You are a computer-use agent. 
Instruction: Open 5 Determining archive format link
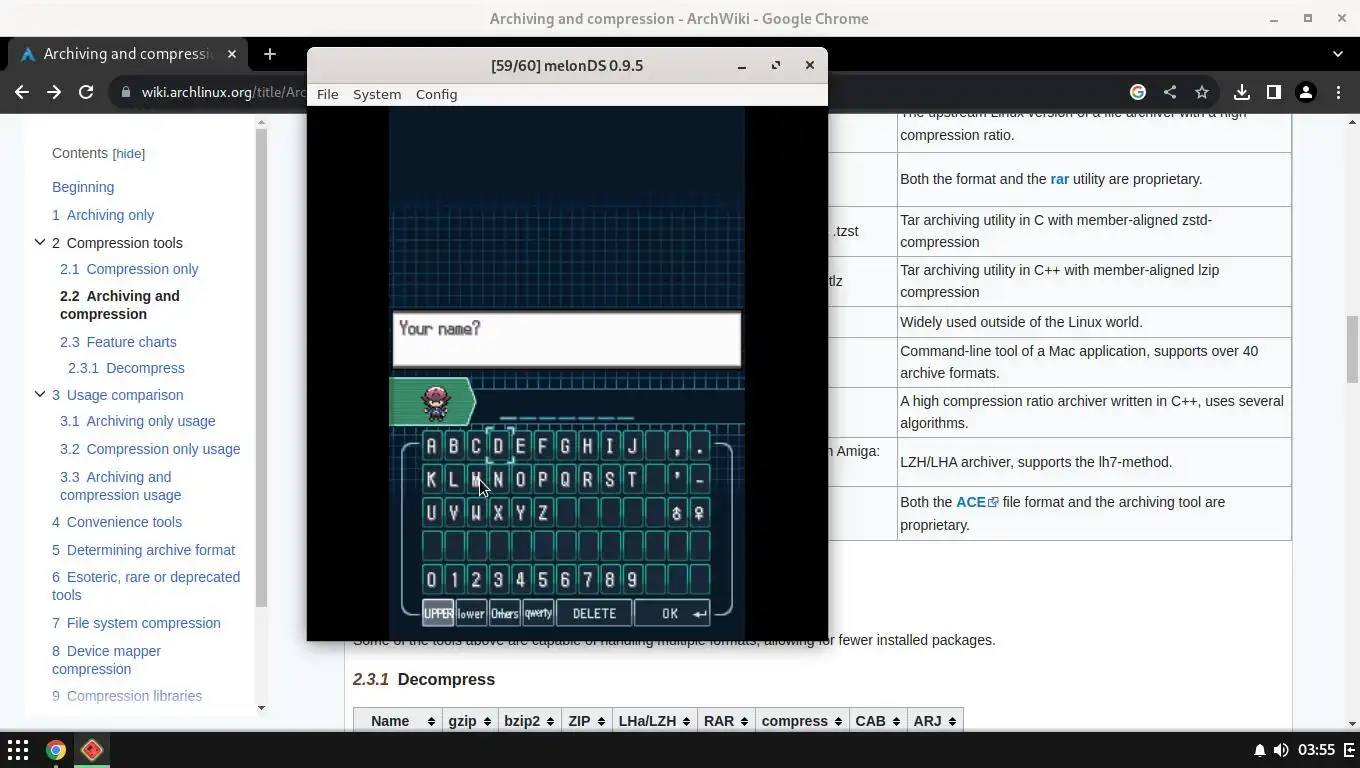coord(143,550)
